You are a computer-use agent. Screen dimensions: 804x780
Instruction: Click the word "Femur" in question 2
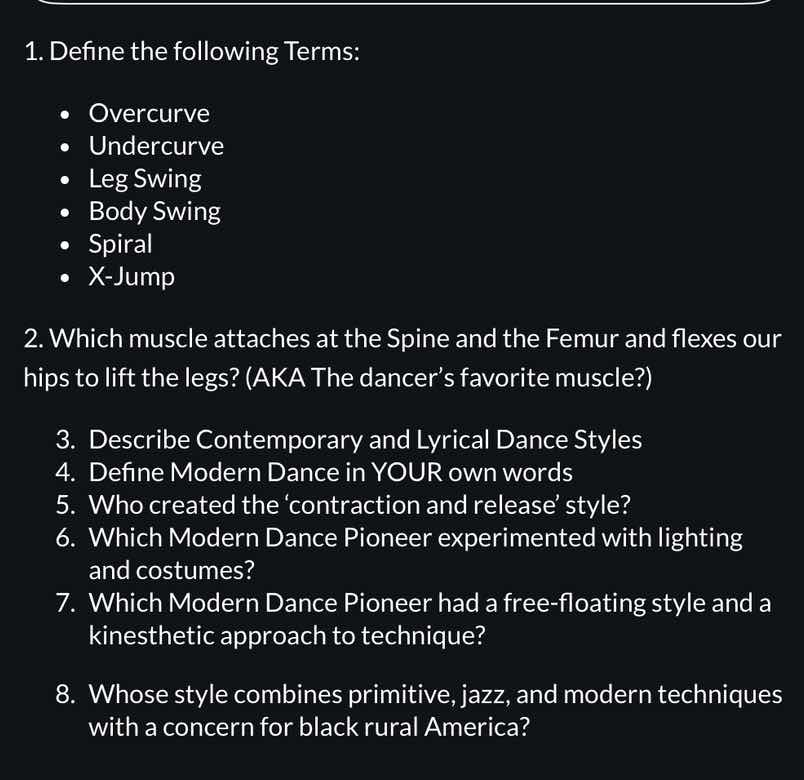click(x=581, y=339)
